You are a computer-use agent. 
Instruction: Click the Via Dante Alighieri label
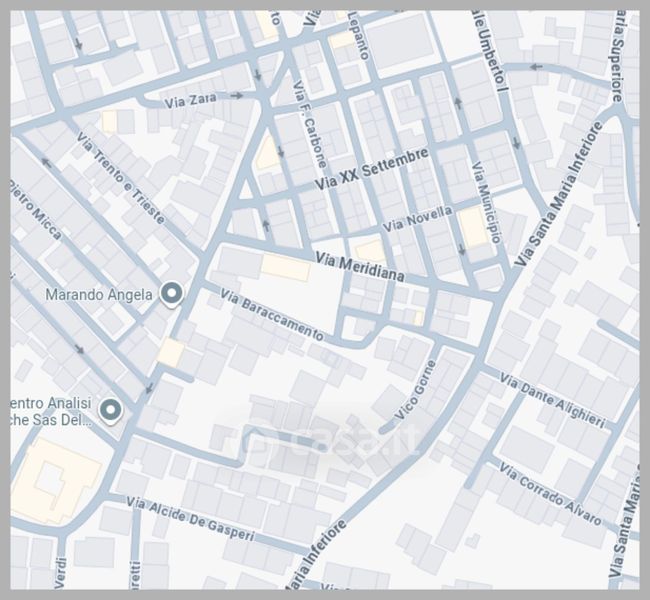(x=552, y=400)
